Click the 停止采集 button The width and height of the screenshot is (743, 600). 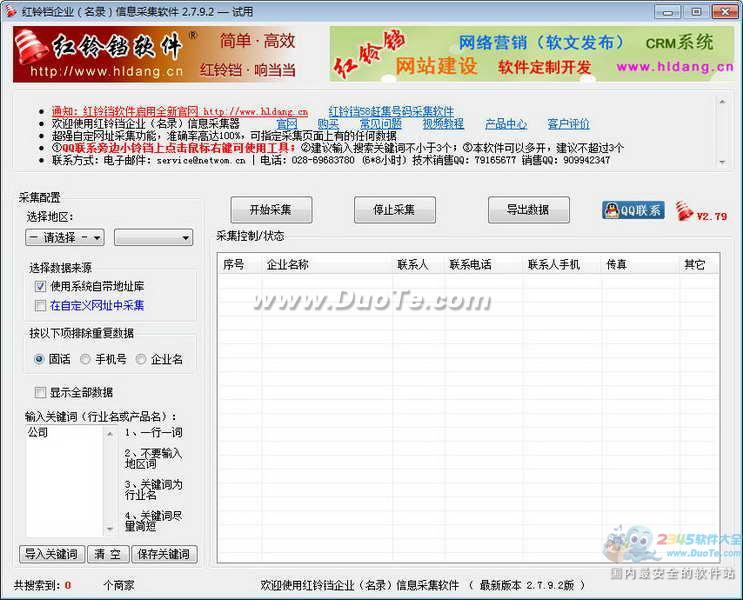click(394, 209)
